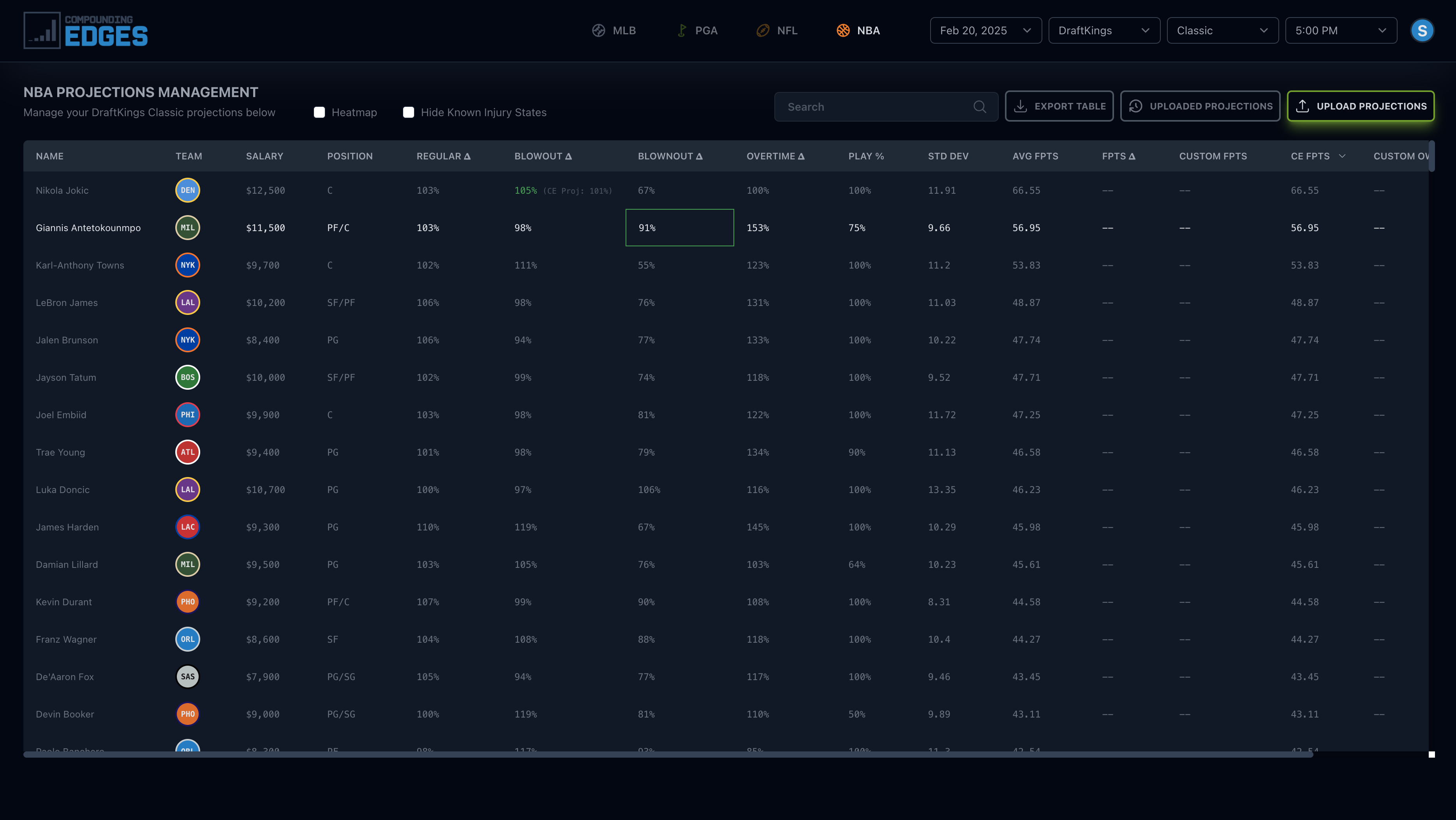Sort by the CE FPTS column
Image resolution: width=1456 pixels, height=820 pixels.
[1318, 156]
